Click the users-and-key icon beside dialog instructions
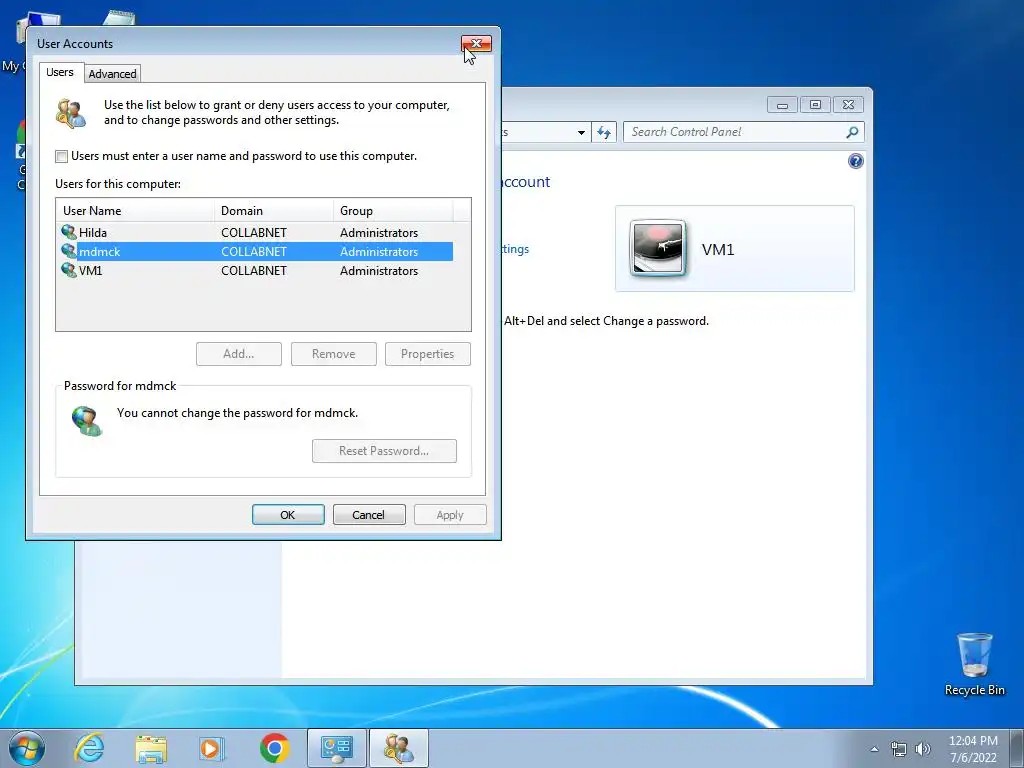 [x=71, y=113]
